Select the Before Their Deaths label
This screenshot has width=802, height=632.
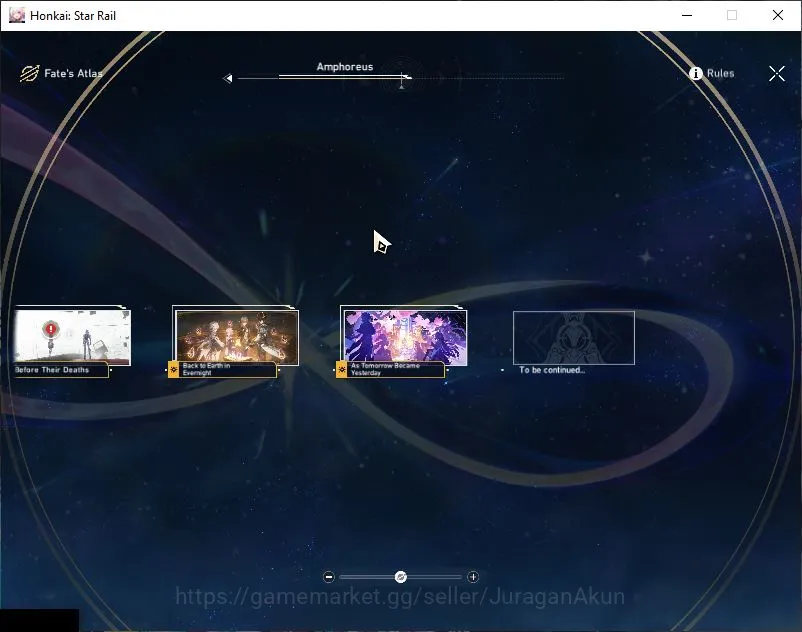point(52,370)
